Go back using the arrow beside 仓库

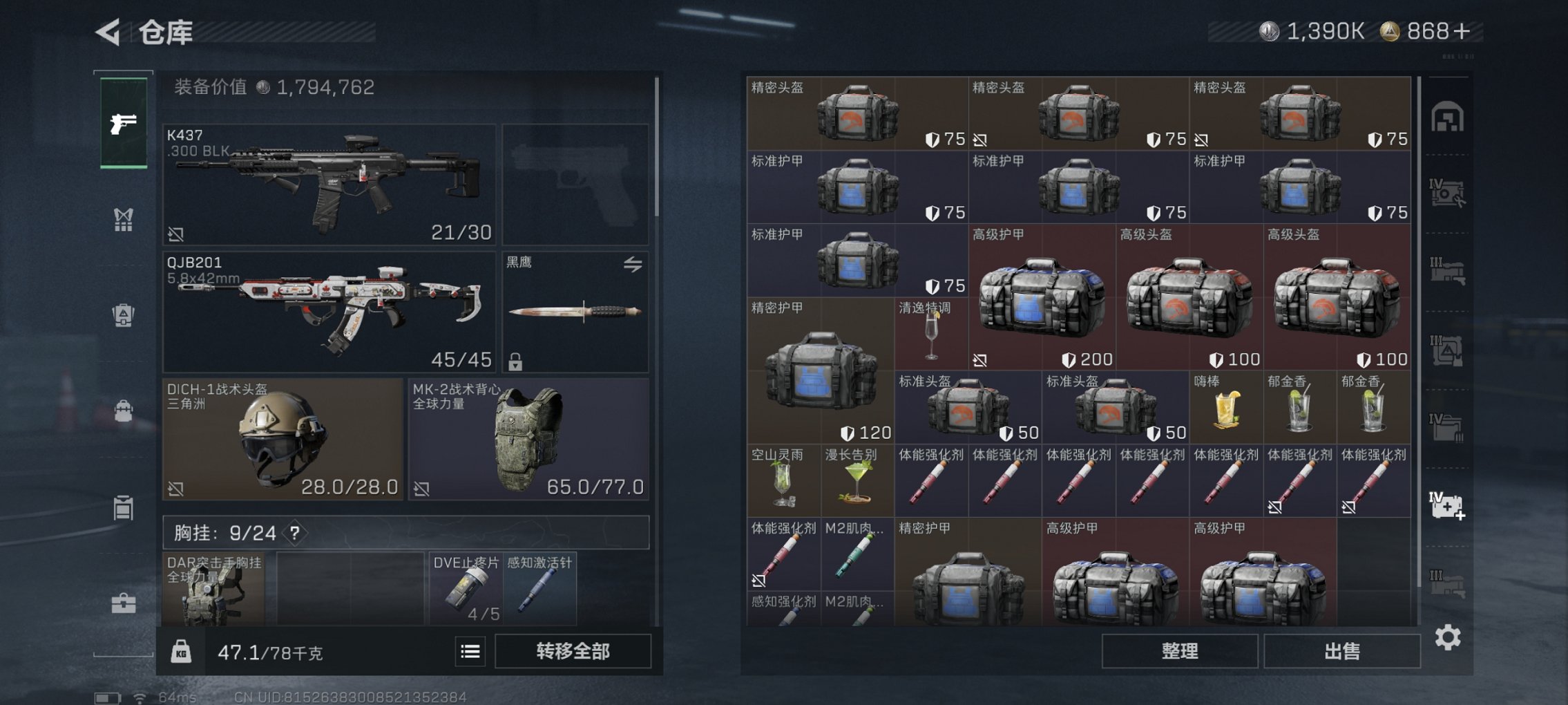108,32
